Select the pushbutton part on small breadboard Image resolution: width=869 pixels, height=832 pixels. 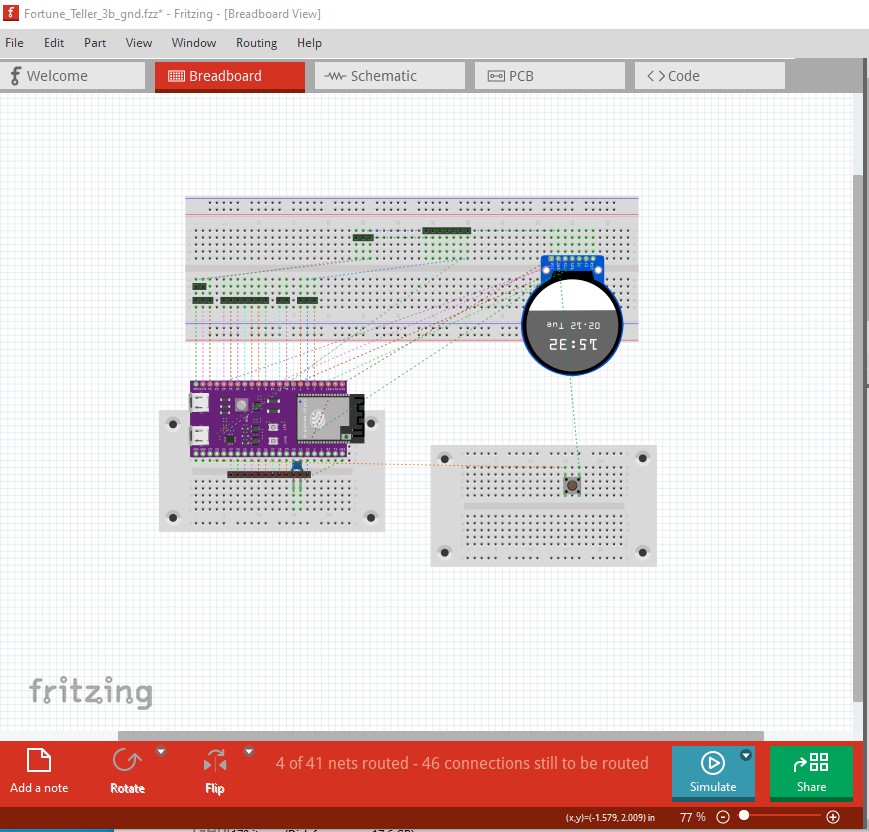click(572, 485)
